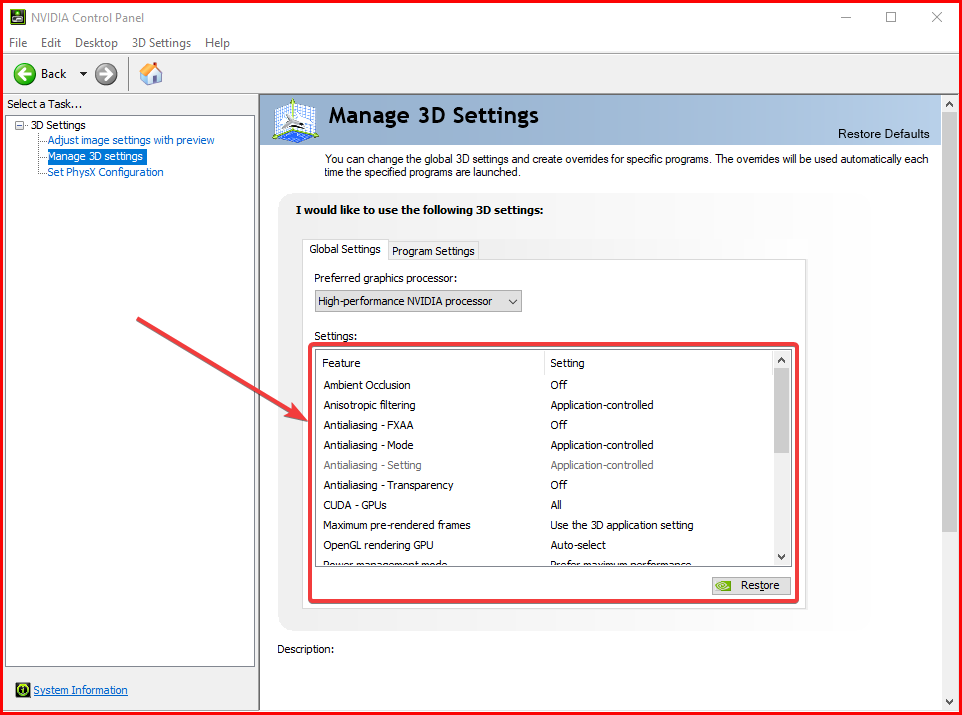Click settings list scroll-down arrow
The width and height of the screenshot is (962, 715).
[x=781, y=557]
